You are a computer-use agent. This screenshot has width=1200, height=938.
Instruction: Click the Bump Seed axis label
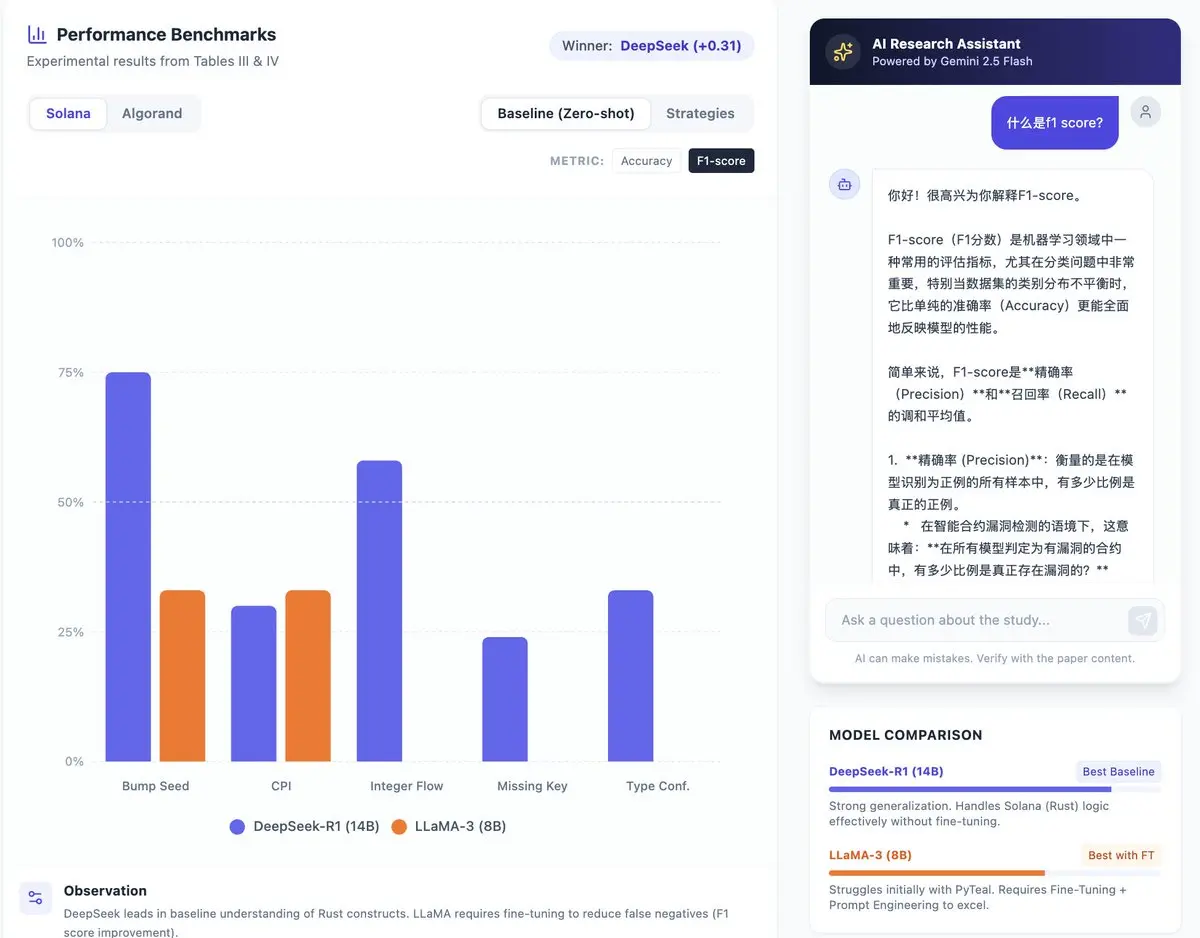tap(155, 786)
